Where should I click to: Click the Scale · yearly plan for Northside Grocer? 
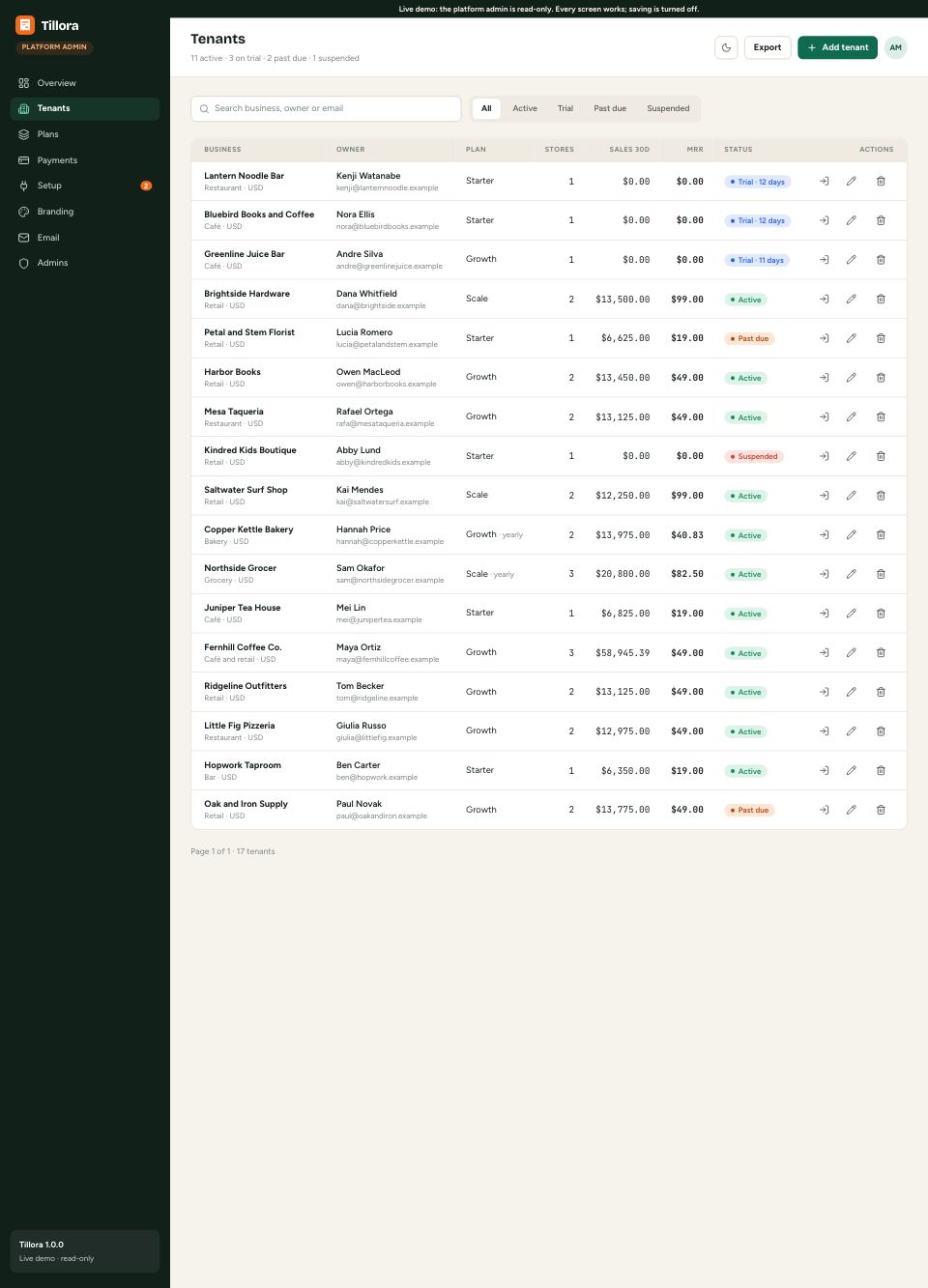click(x=490, y=574)
